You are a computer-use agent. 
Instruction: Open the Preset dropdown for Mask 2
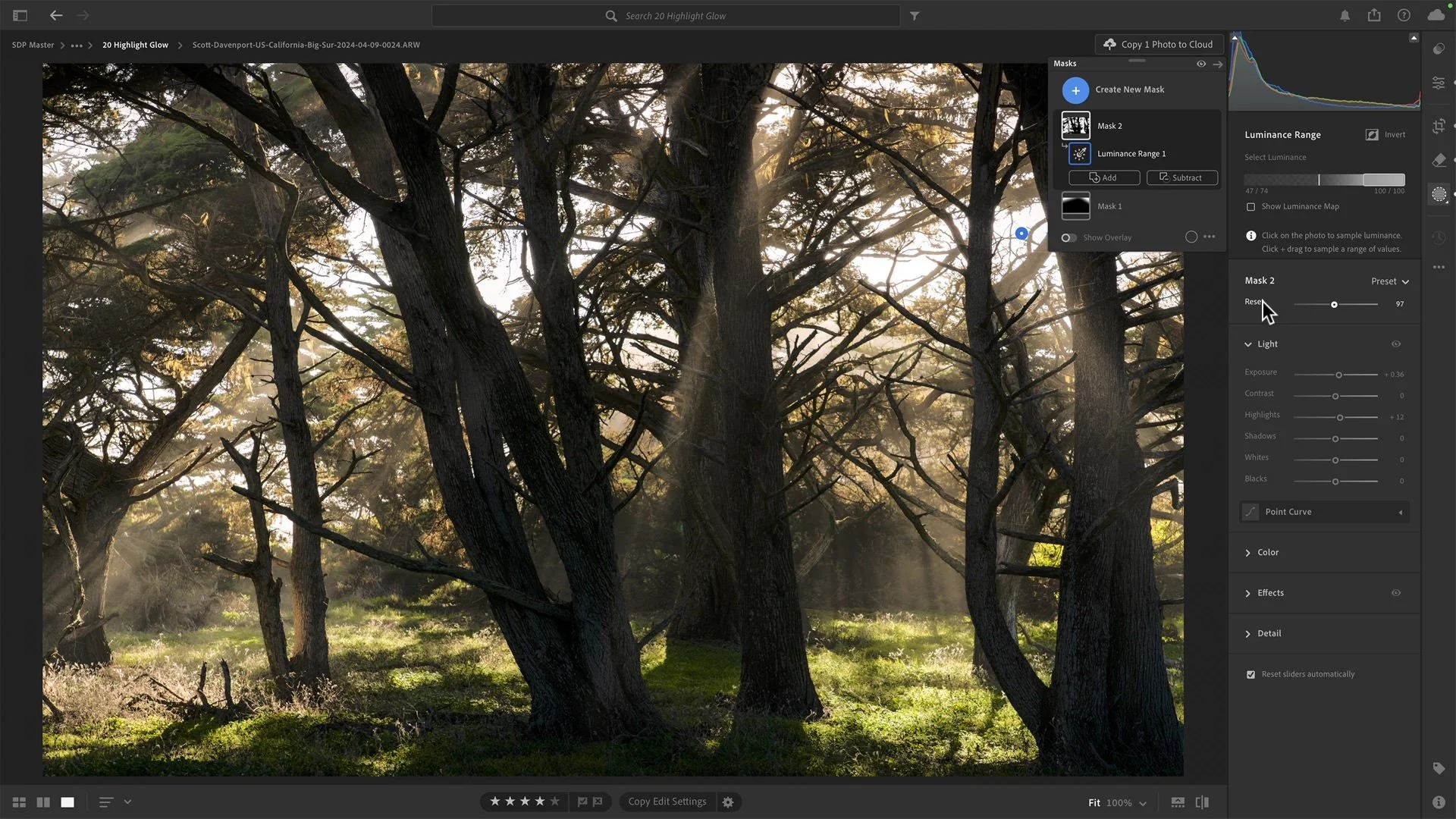pos(1389,281)
